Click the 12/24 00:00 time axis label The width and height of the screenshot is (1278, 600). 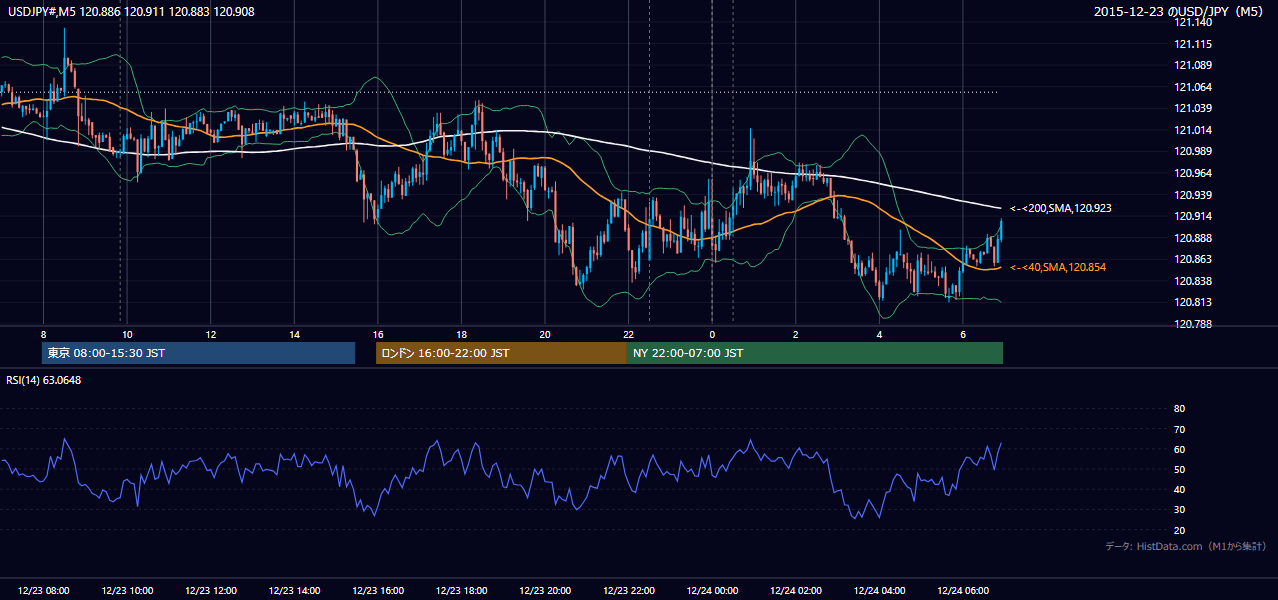(x=712, y=591)
